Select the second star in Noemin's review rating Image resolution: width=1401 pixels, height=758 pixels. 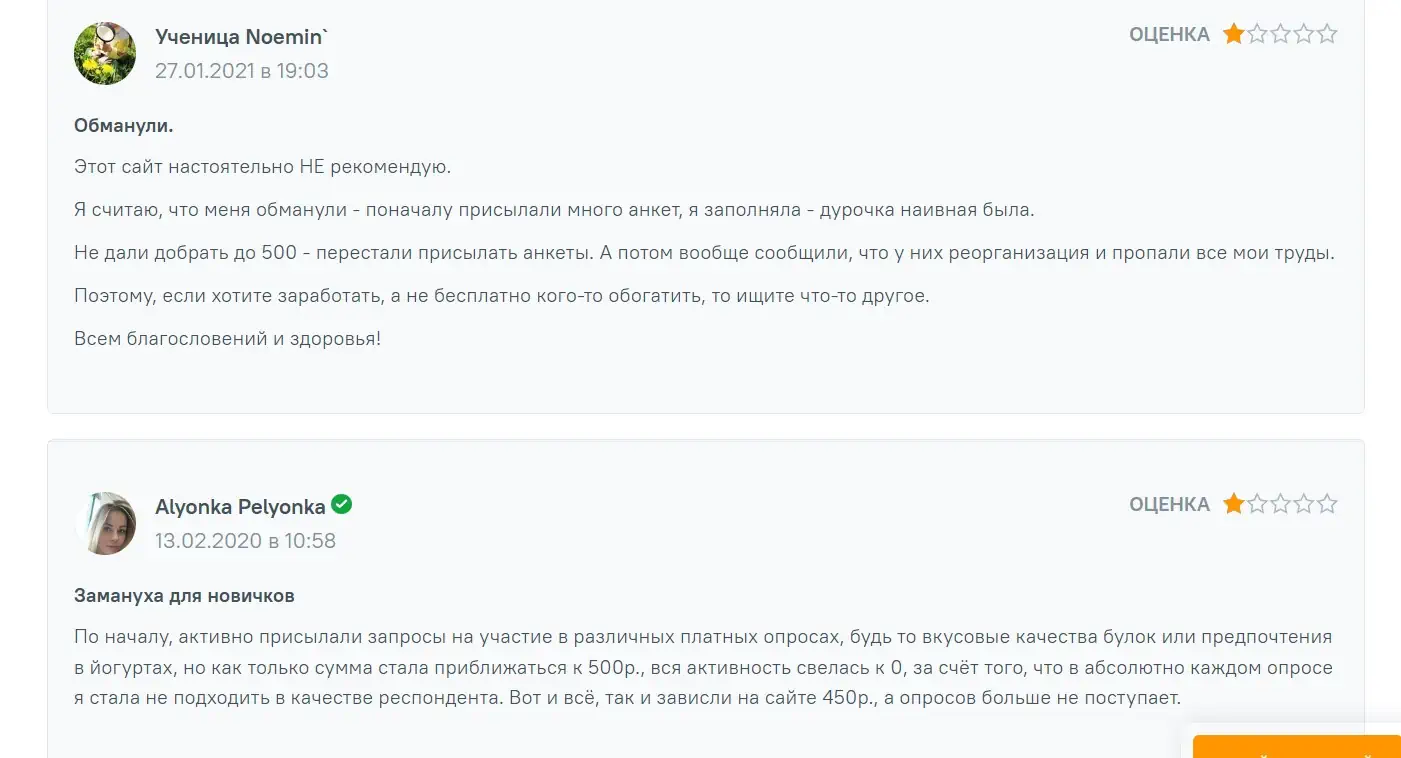pos(1257,34)
